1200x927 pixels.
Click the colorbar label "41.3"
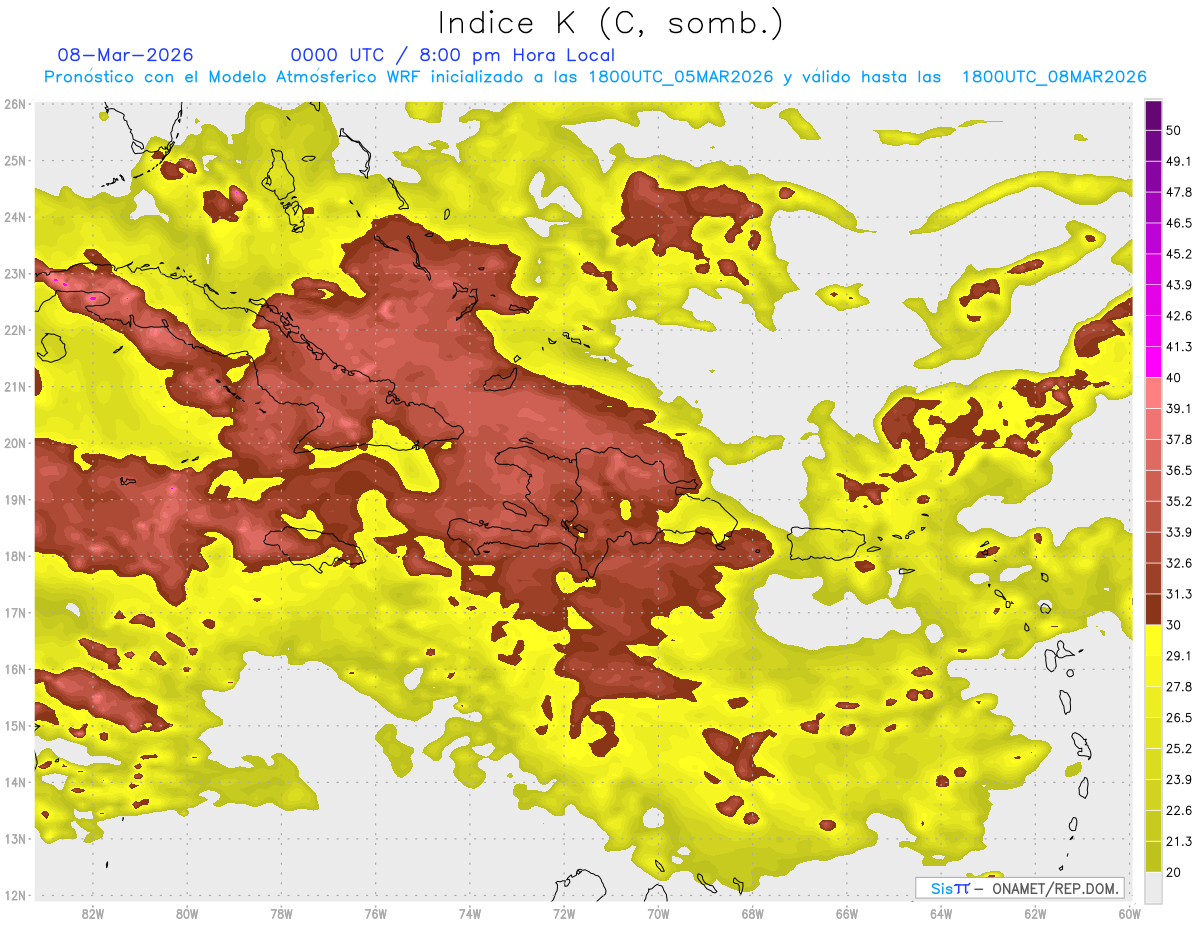[1179, 347]
